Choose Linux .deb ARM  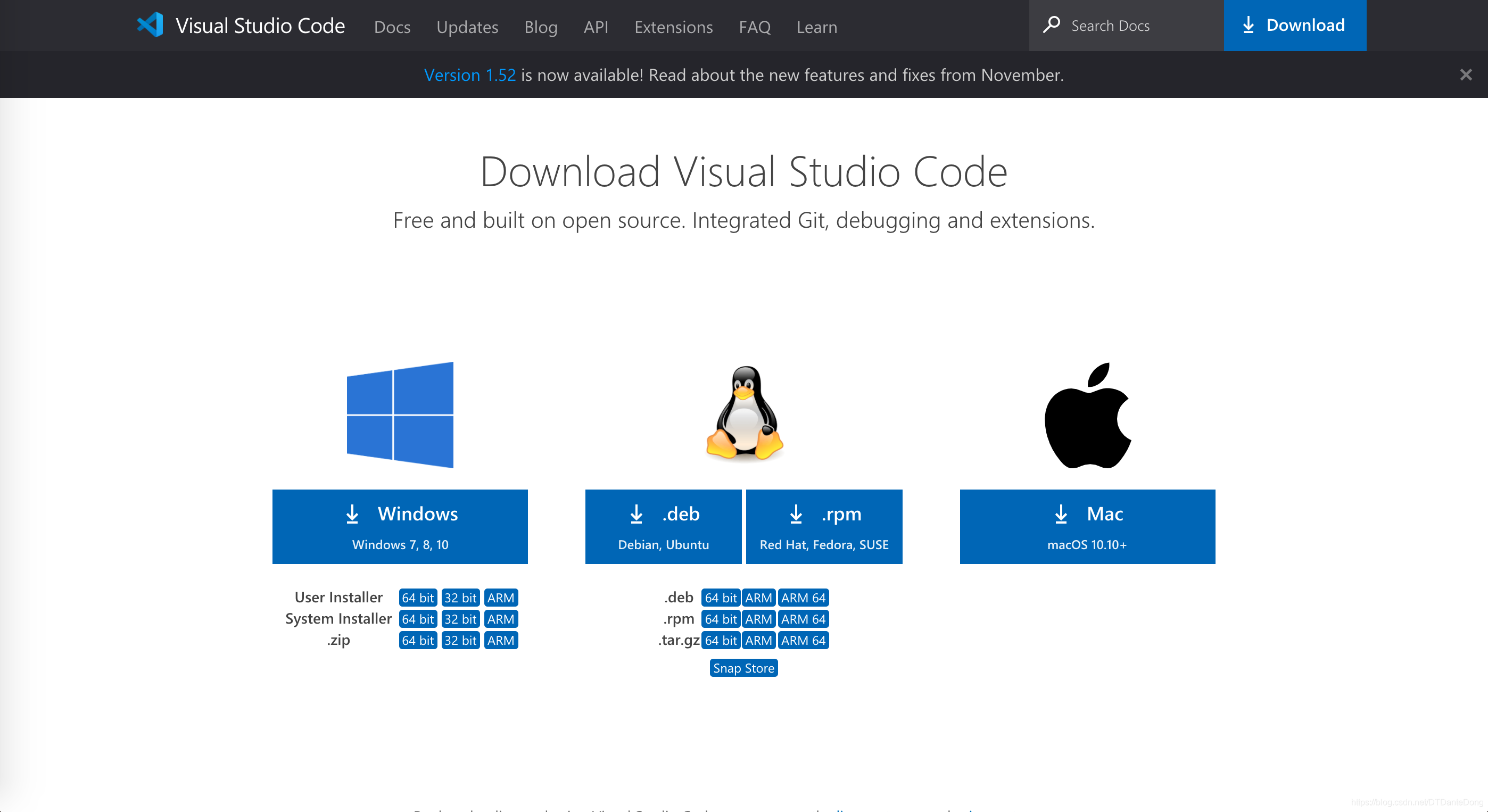pyautogui.click(x=758, y=598)
